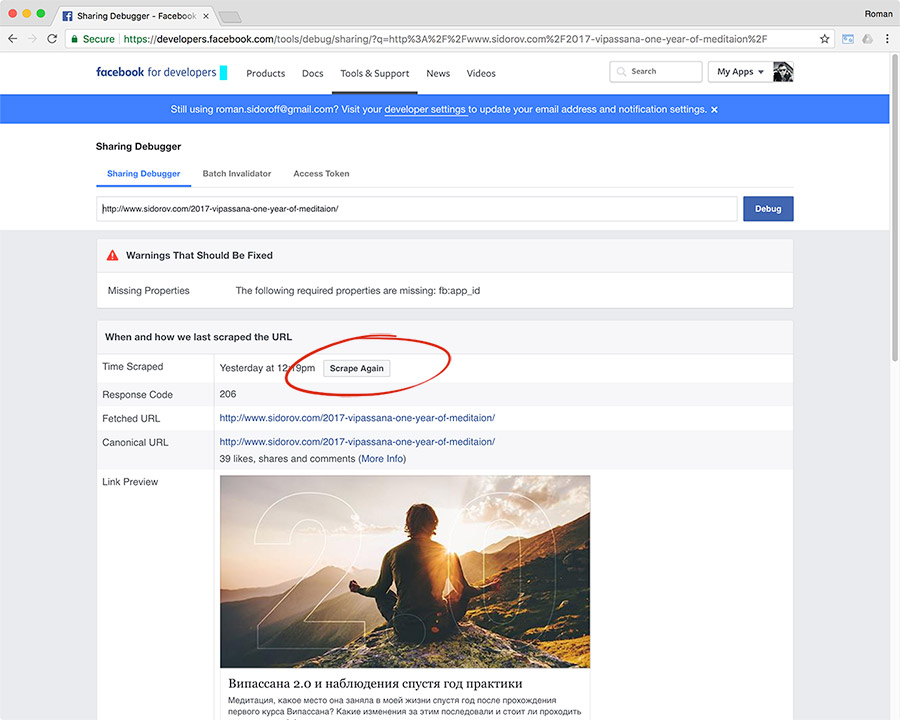Click the Sharing Debugger browser tab title
Screen dimensions: 900x720
(137, 16)
